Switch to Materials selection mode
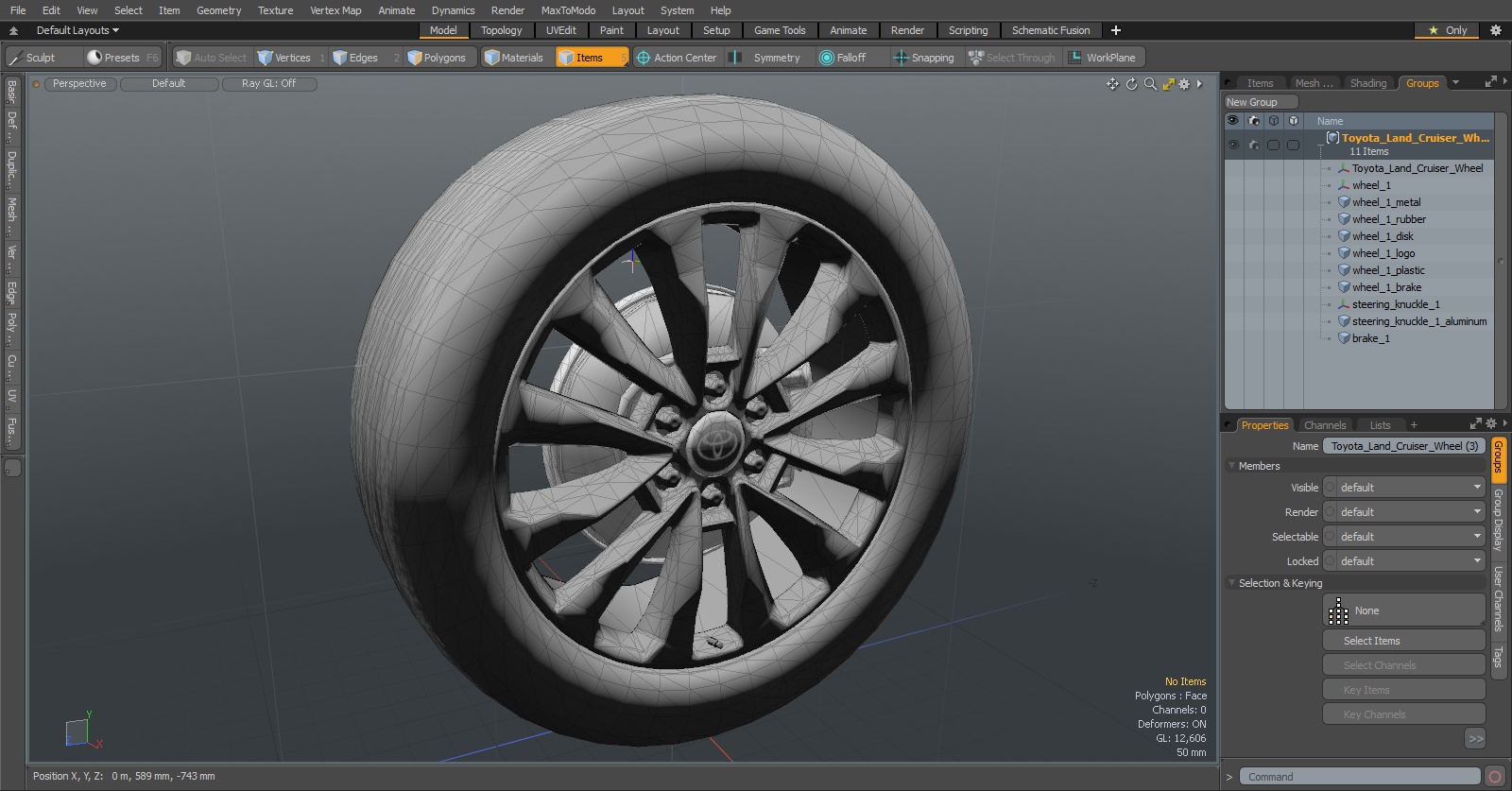Viewport: 1512px width, 791px height. [514, 58]
